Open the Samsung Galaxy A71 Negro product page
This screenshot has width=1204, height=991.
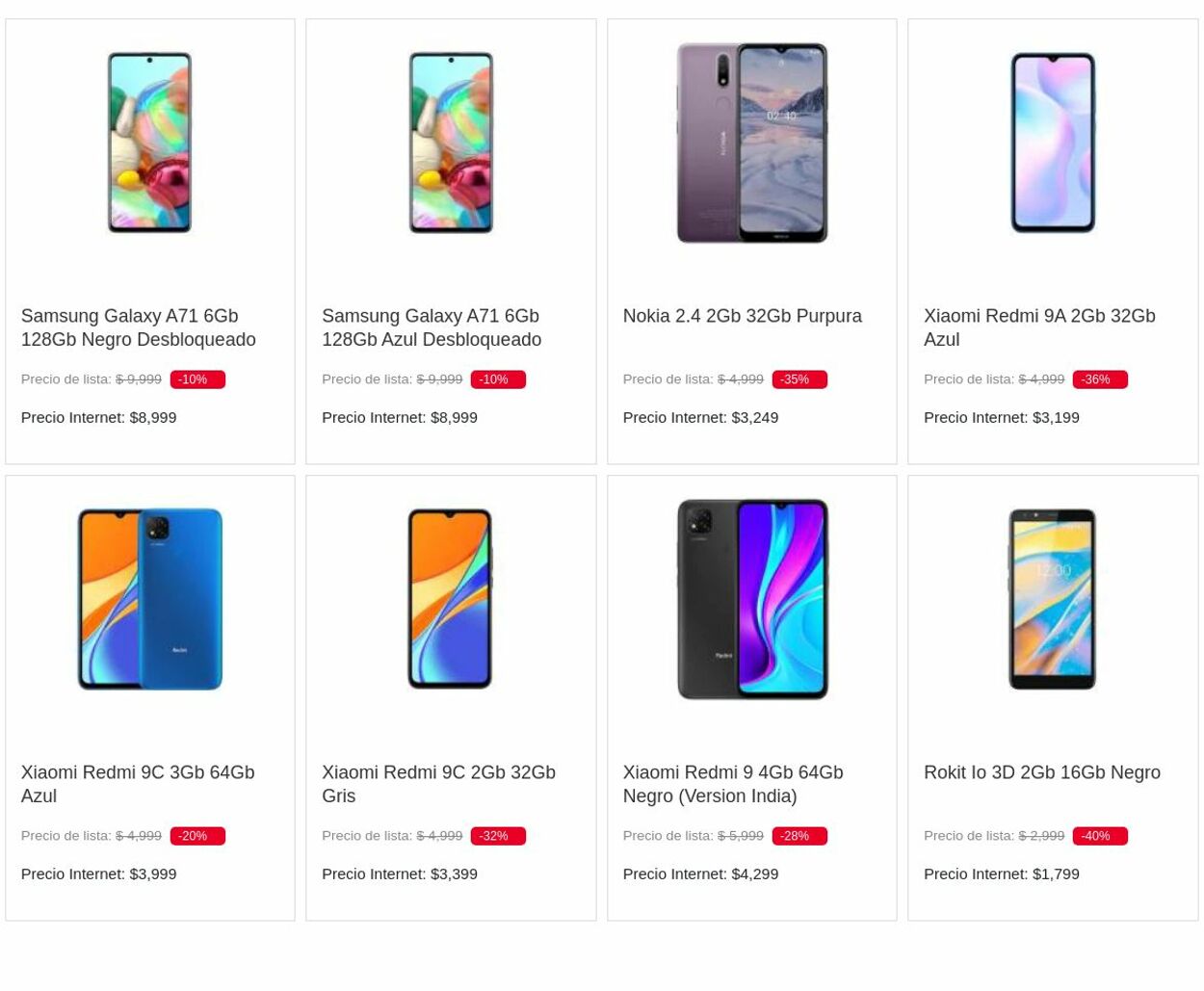pos(138,326)
